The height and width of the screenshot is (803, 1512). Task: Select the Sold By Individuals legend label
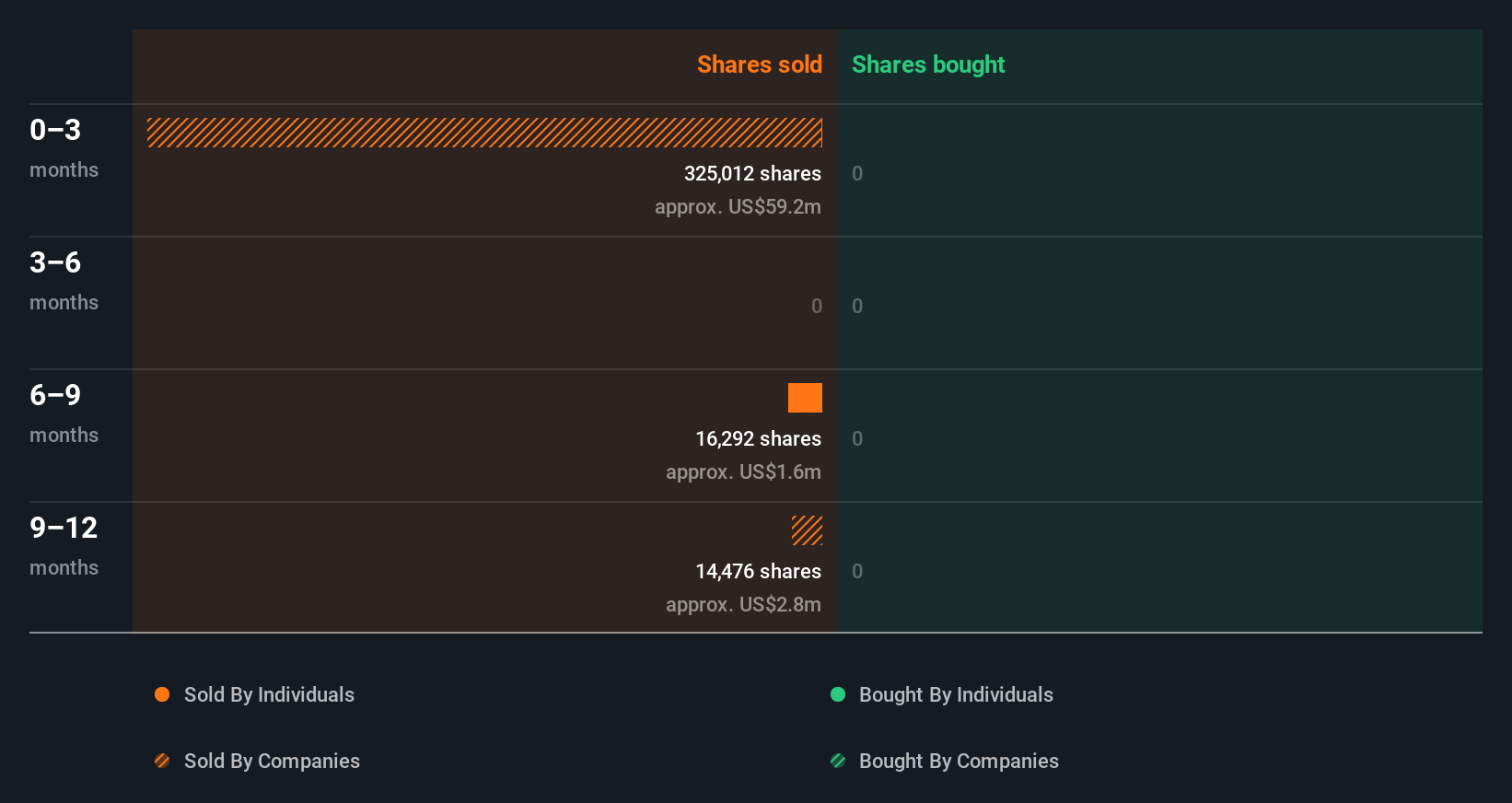pyautogui.click(x=269, y=694)
